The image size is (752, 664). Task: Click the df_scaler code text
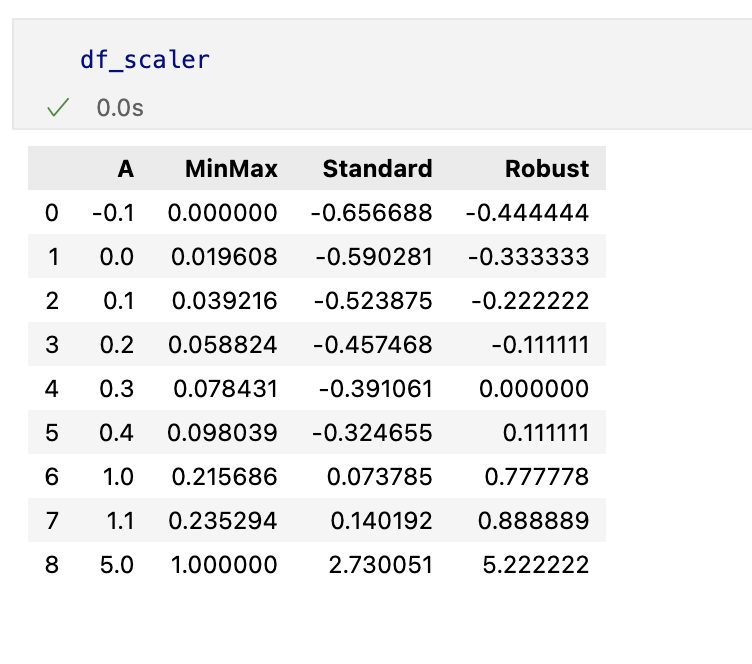[145, 60]
